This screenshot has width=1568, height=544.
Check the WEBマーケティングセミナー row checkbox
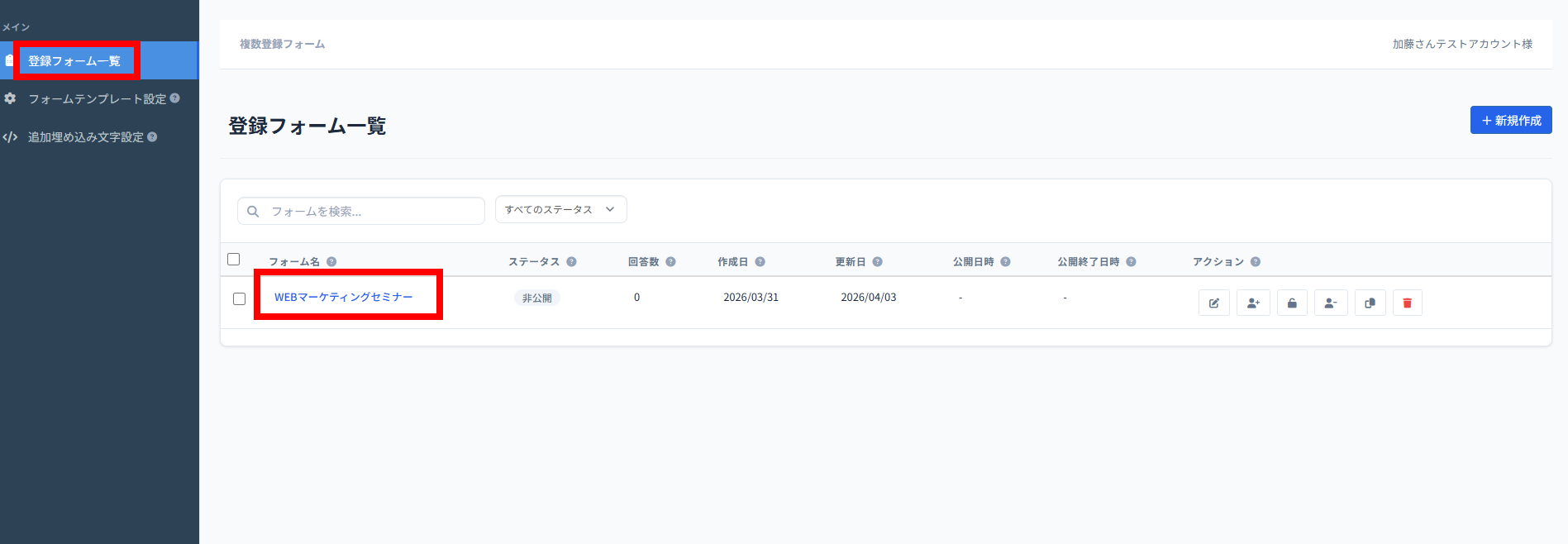[240, 298]
